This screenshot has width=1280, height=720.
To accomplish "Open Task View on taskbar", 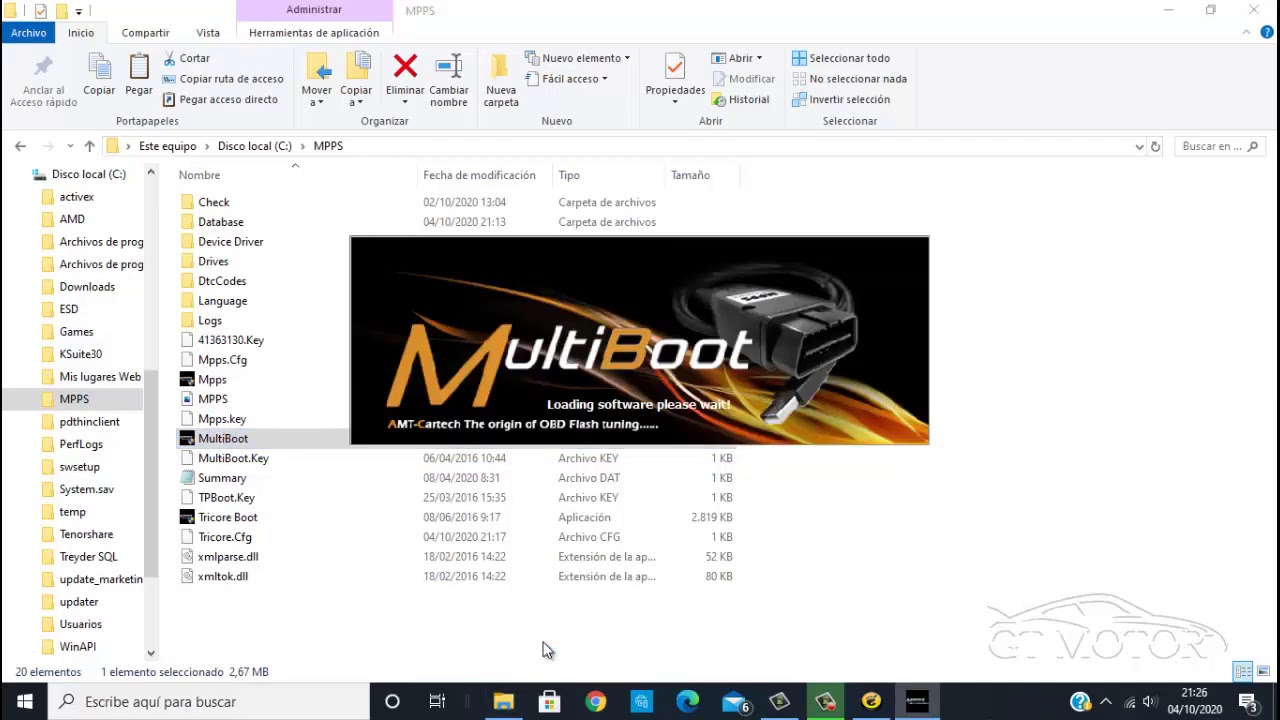I will coord(437,701).
